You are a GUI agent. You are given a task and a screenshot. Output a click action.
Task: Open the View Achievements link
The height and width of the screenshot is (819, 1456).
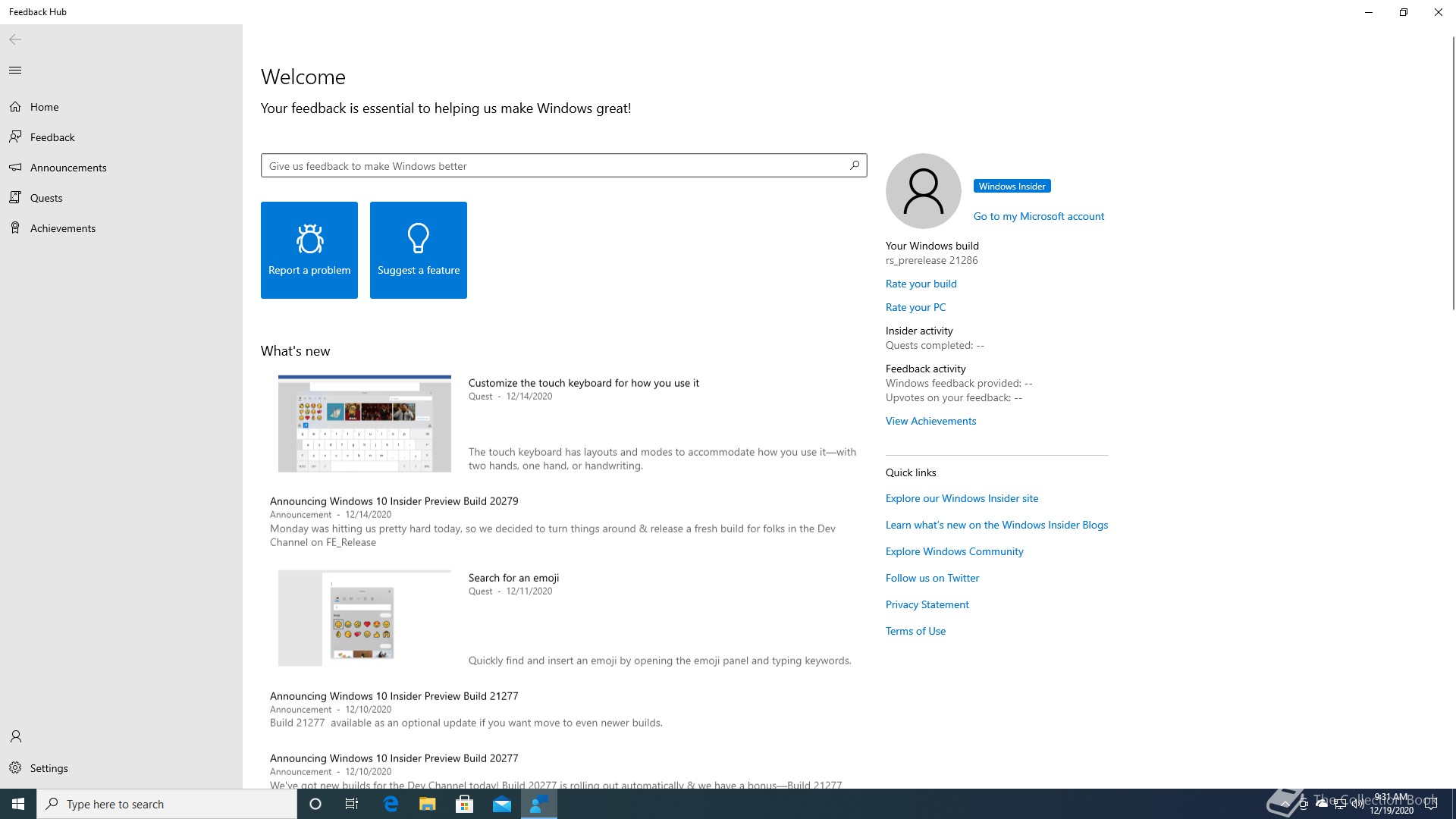click(x=931, y=421)
